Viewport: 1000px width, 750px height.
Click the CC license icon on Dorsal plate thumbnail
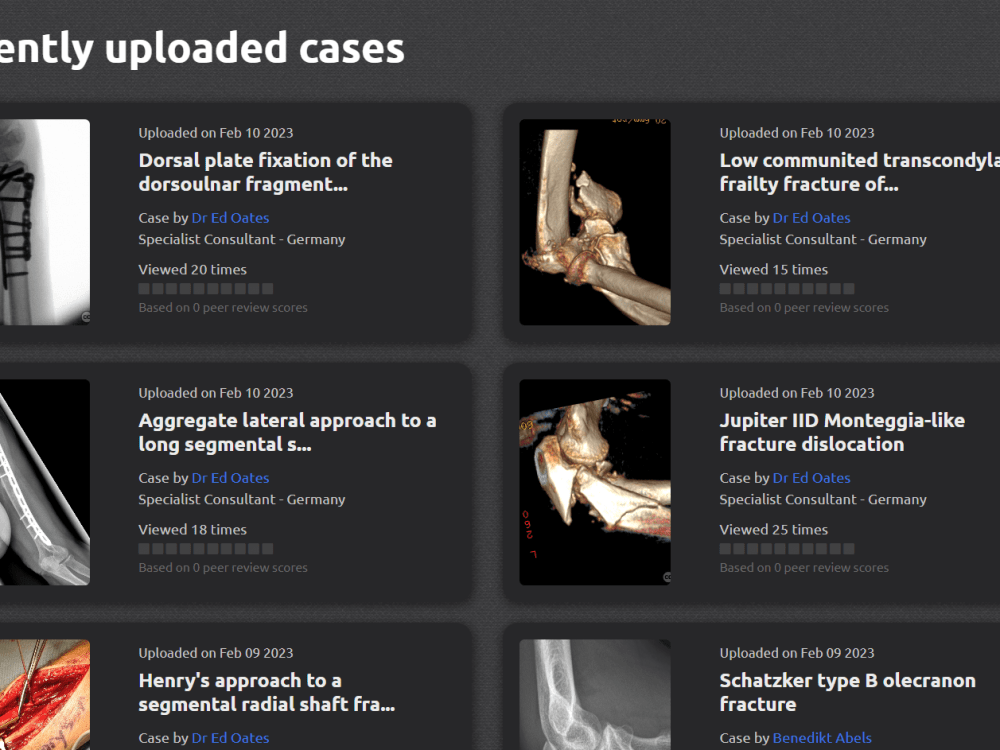pyautogui.click(x=85, y=317)
